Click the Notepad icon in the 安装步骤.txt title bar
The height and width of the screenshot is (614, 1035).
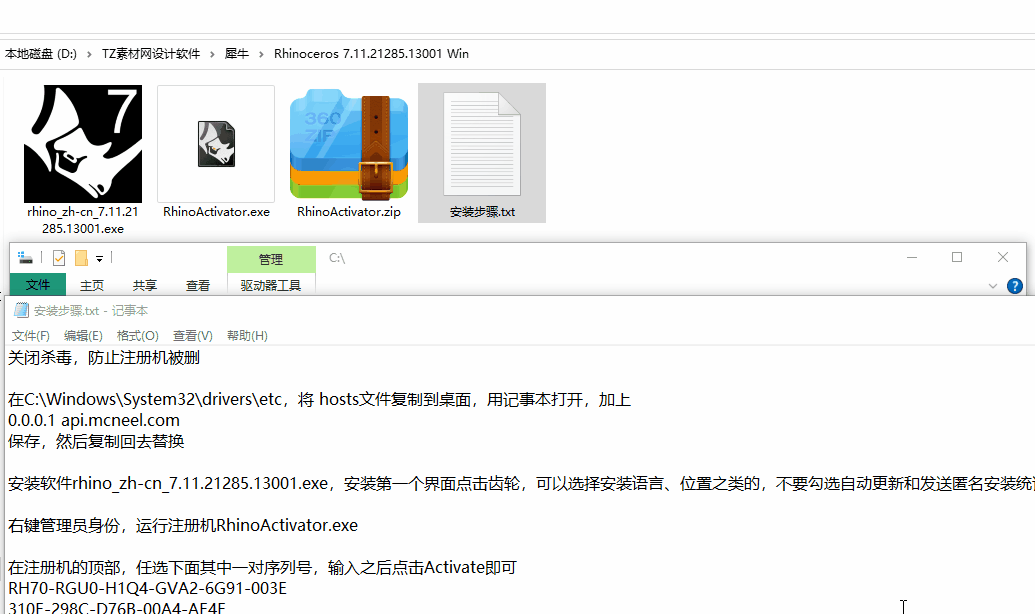22,310
